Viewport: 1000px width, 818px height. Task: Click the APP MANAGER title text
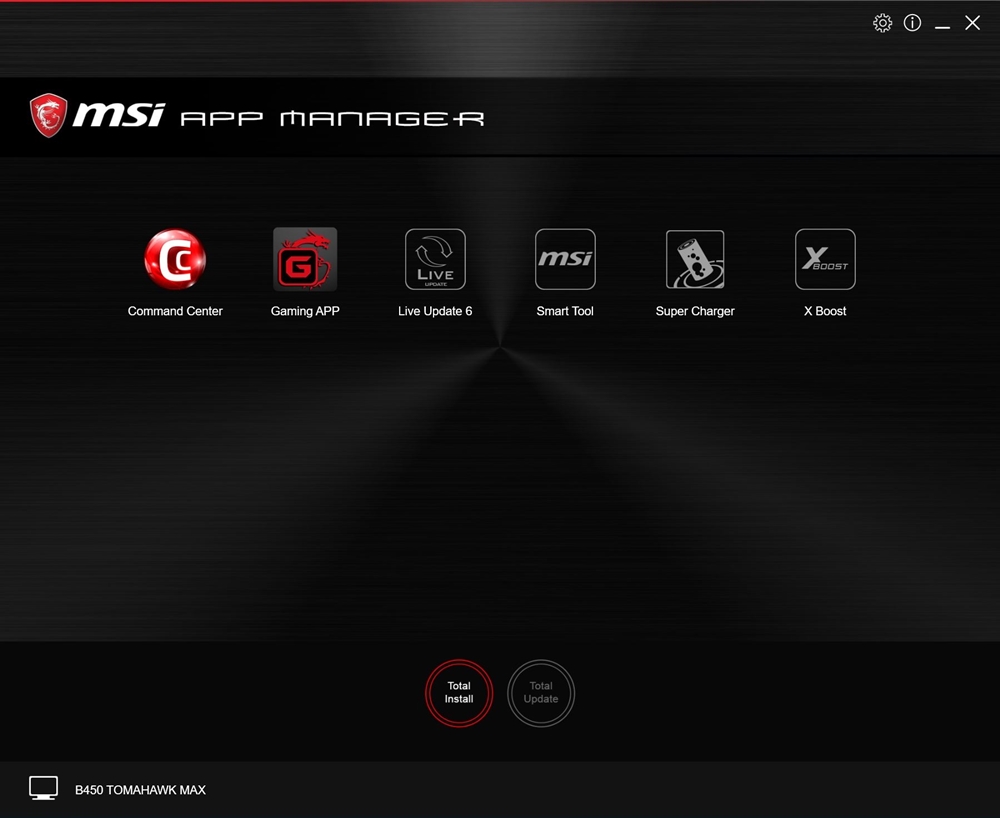[x=332, y=119]
